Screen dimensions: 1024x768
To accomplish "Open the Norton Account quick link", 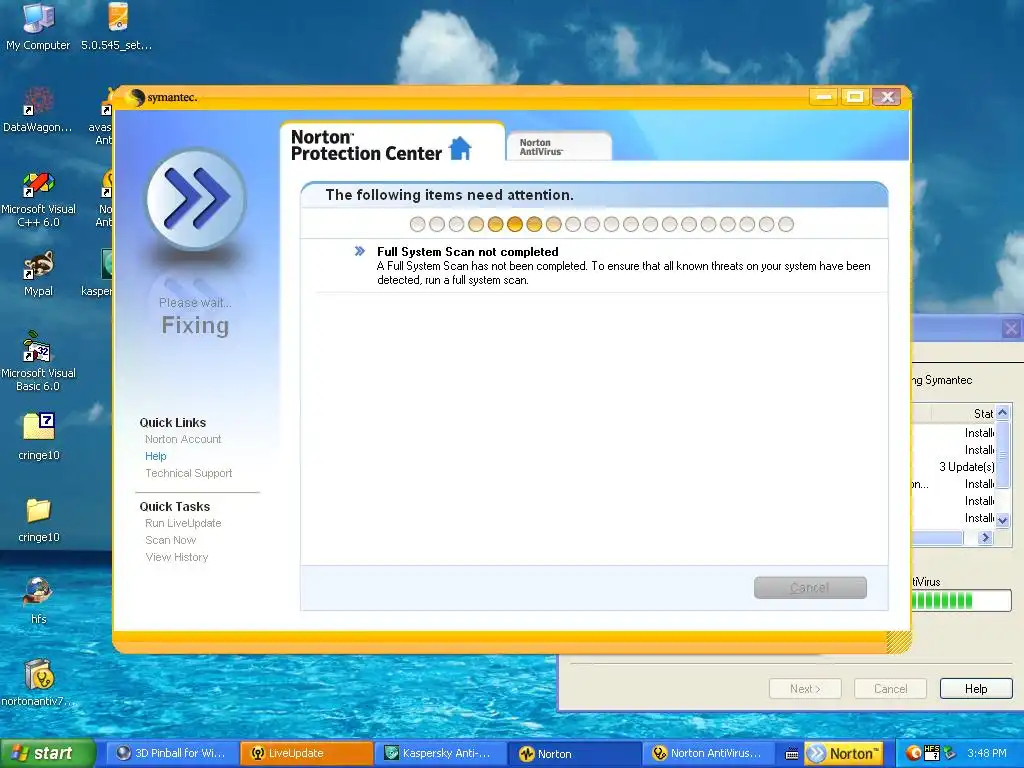I will click(183, 440).
